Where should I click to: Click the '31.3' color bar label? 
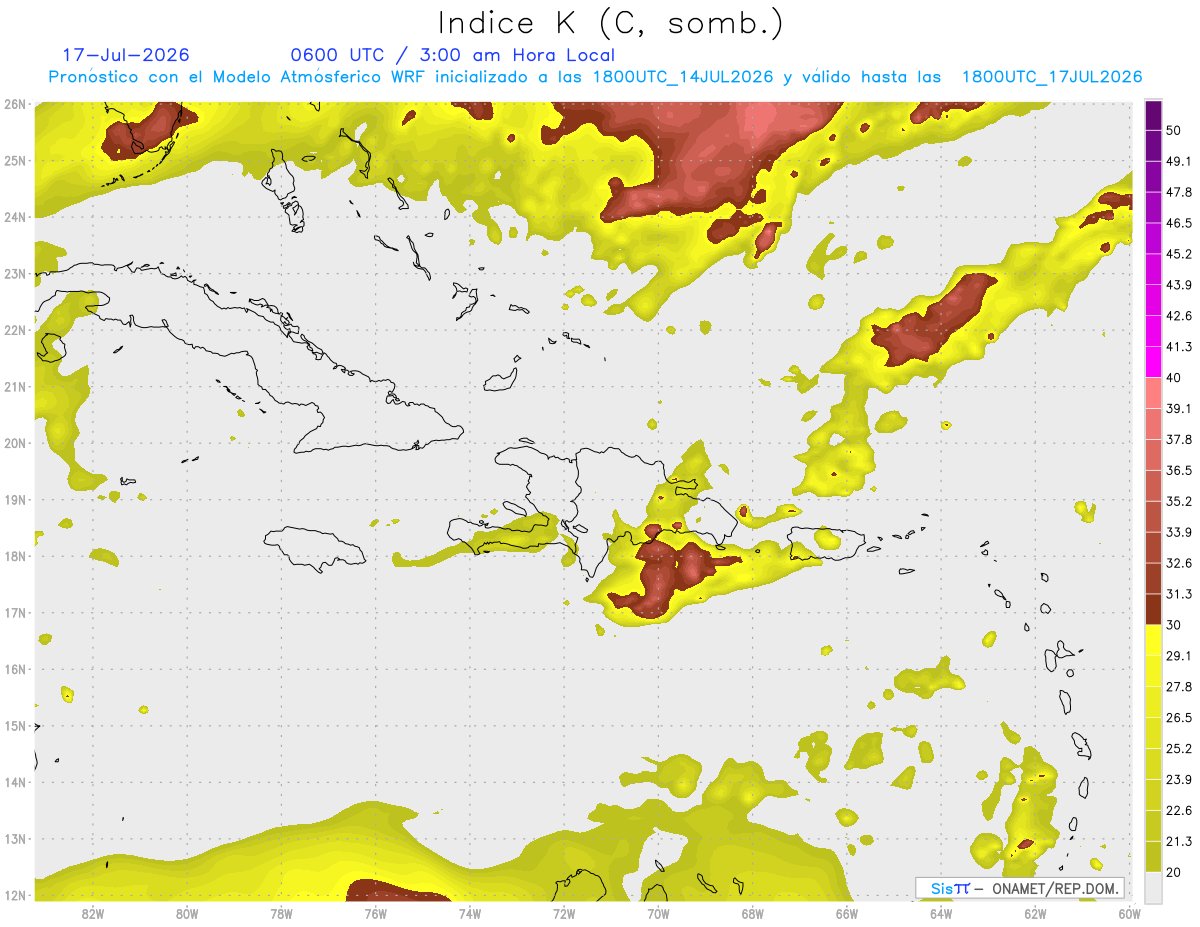[x=1179, y=594]
